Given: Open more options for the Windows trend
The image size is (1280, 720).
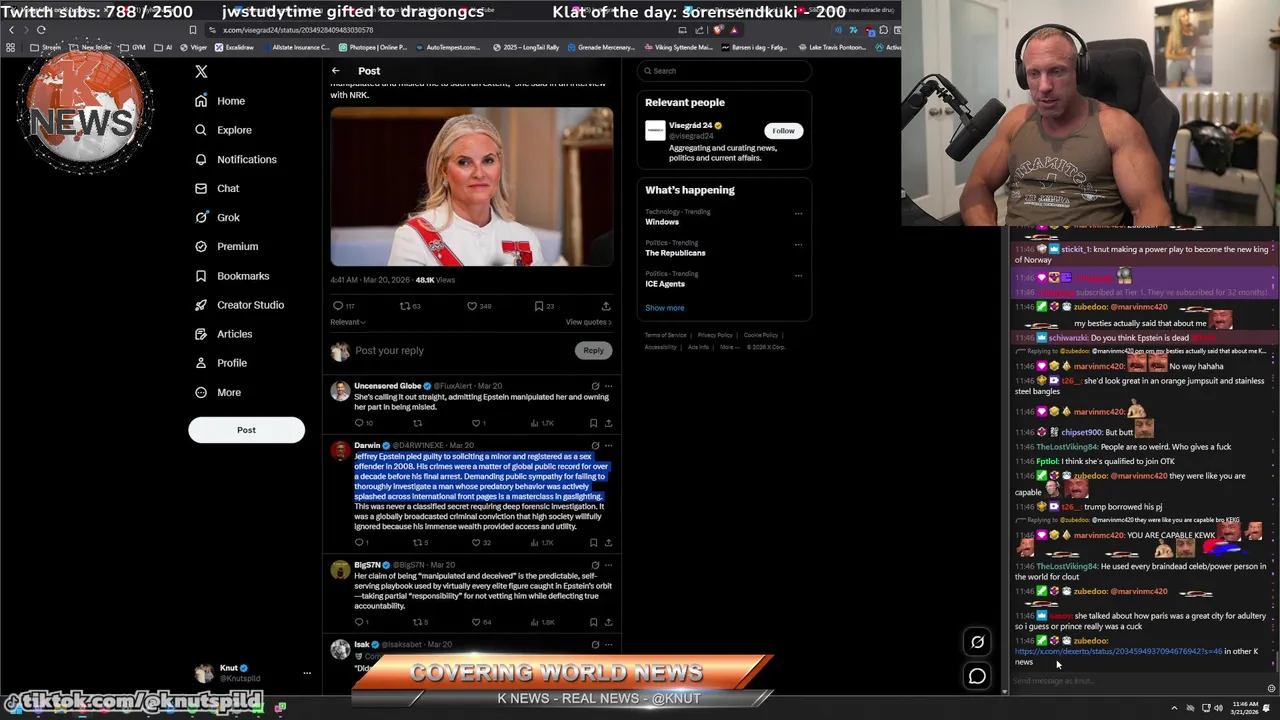Looking at the screenshot, I should pos(798,213).
